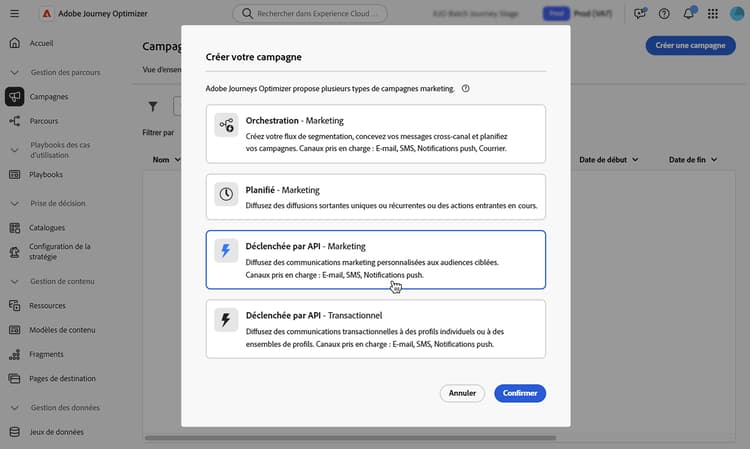750x449 pixels.
Task: Choose Déclenchée par API - Transactionnel option
Action: 376,328
